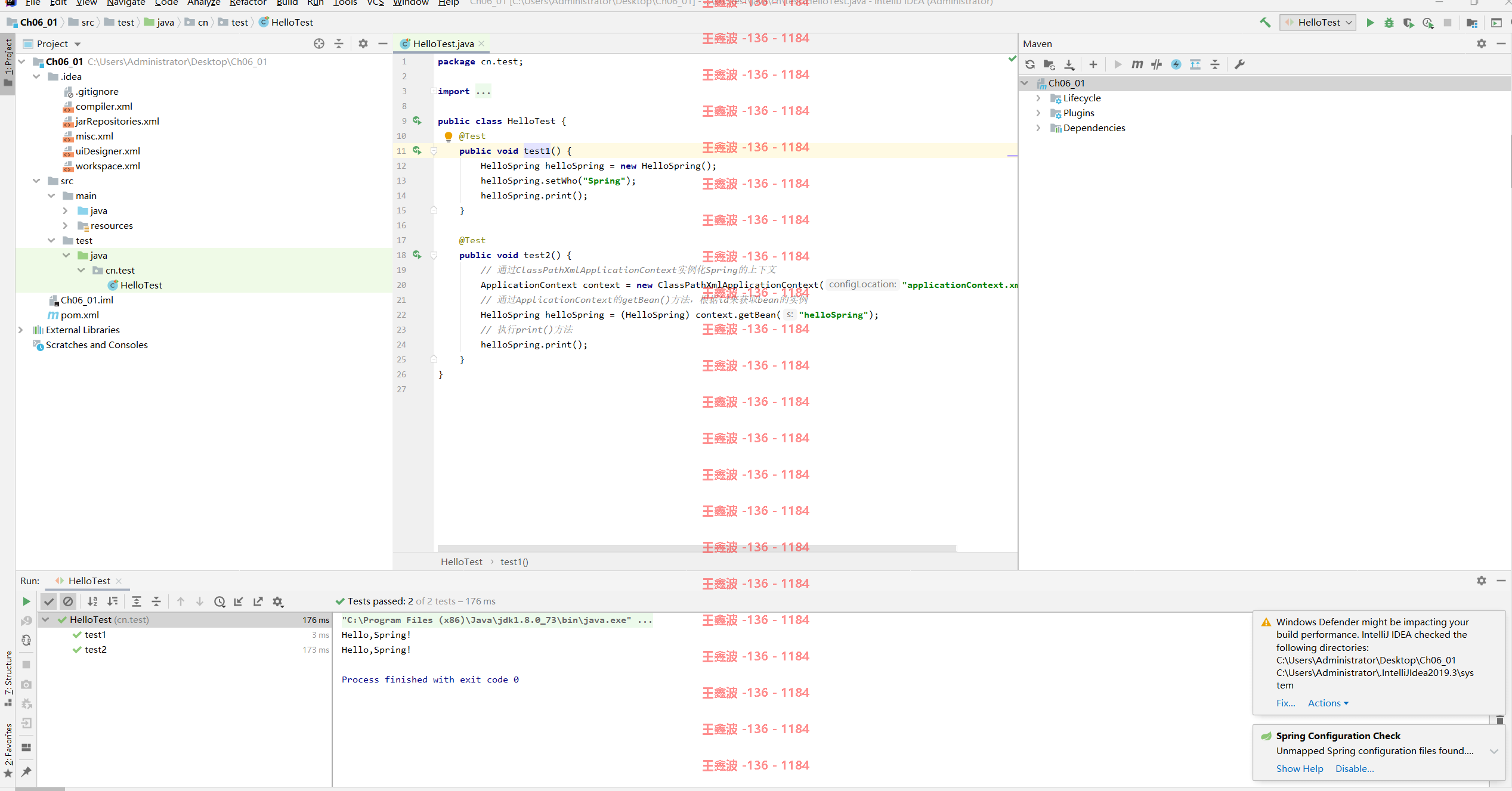Expand Spring Configuration Check notification chevron
The image size is (1512, 791).
(x=1494, y=752)
